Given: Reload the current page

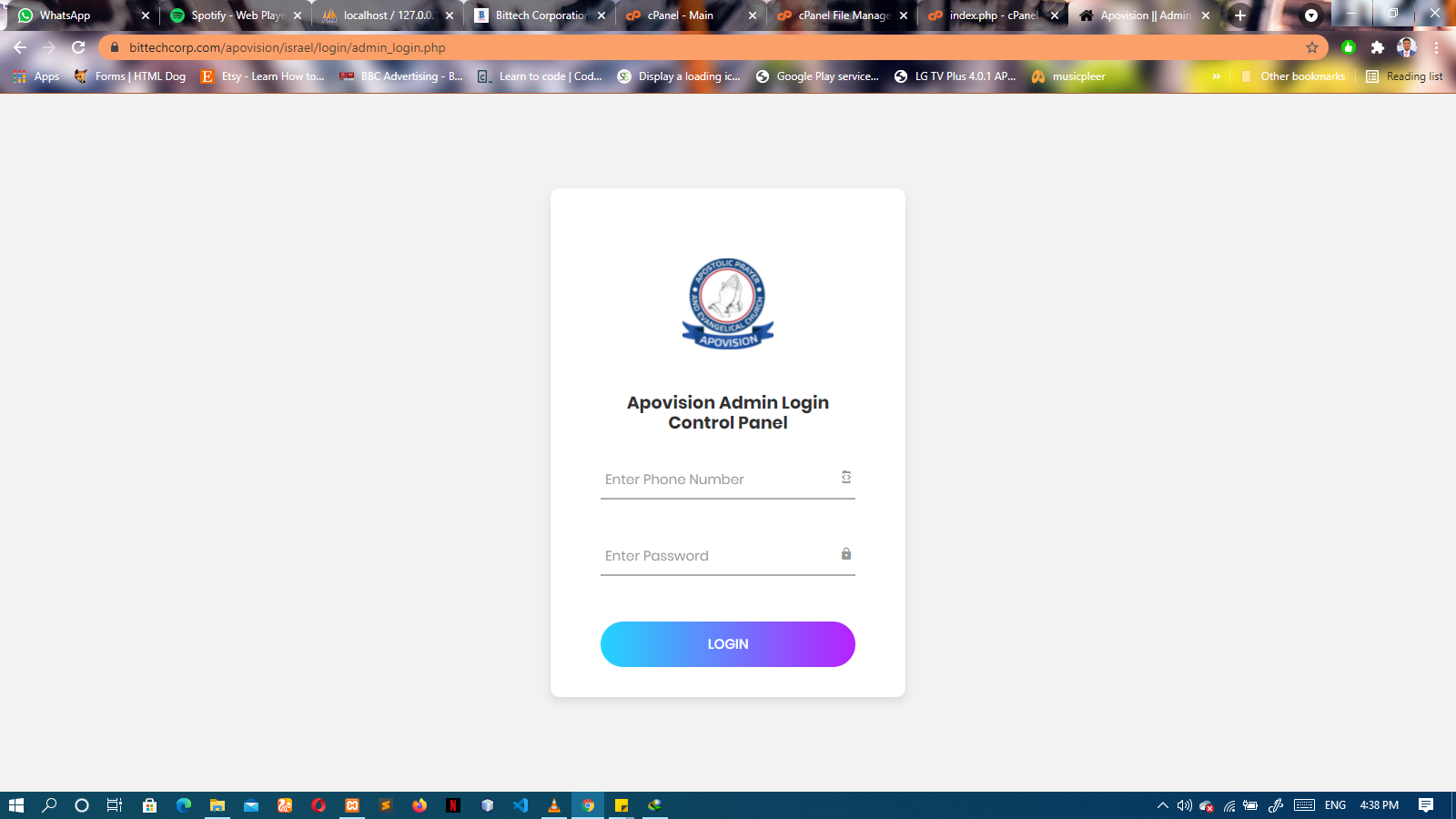Looking at the screenshot, I should coord(76,47).
